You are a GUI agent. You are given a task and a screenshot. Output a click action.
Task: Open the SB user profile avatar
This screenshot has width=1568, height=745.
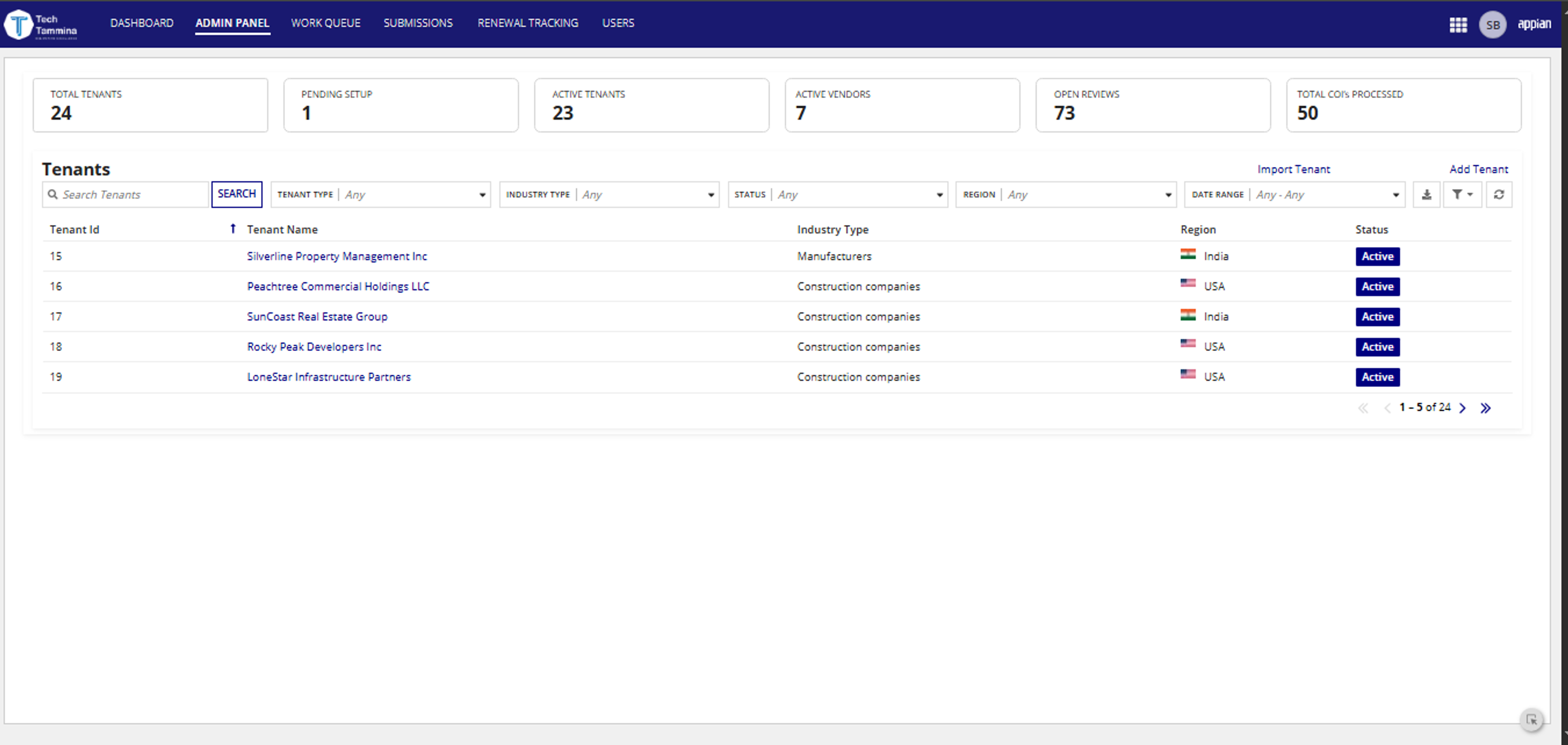(1492, 24)
